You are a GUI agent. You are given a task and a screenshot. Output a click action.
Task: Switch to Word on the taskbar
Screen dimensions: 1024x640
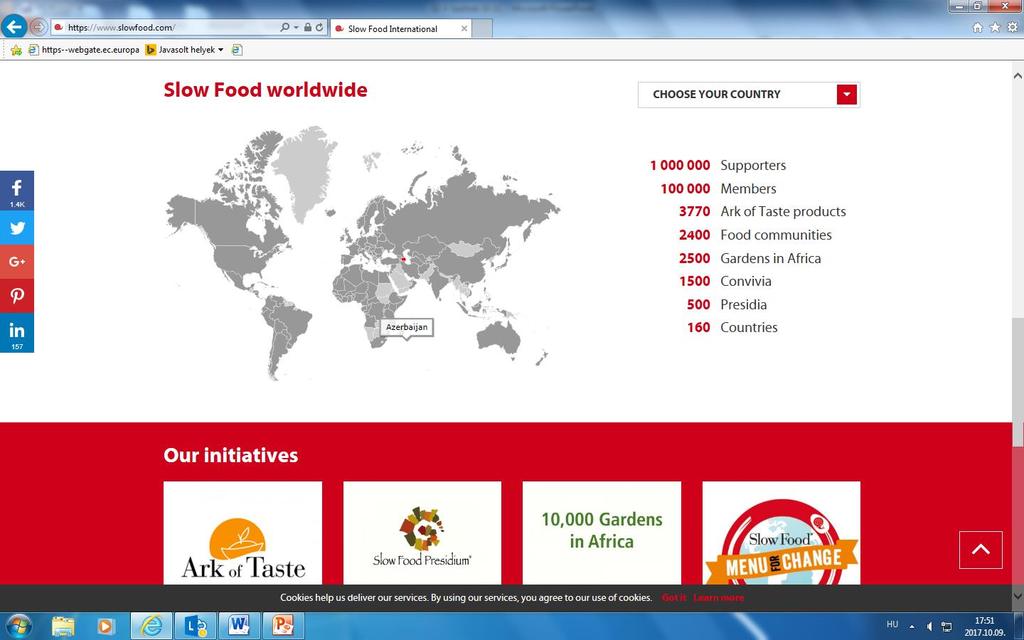[239, 626]
